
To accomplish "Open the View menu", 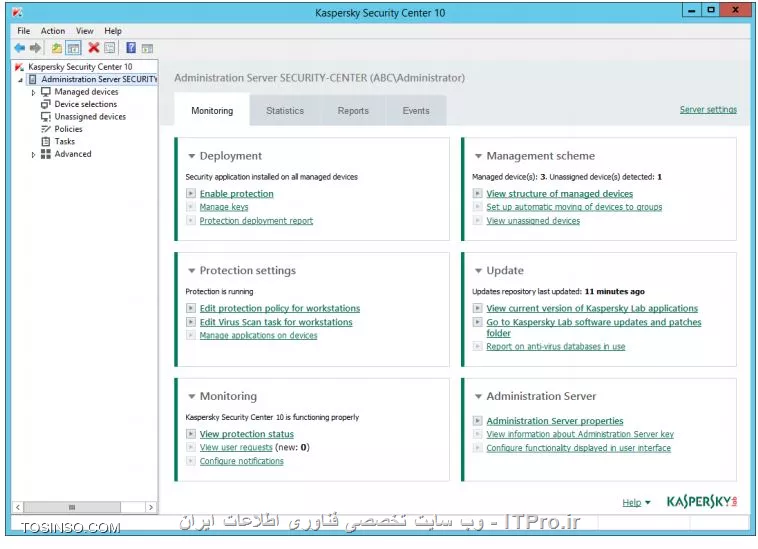I will [85, 31].
